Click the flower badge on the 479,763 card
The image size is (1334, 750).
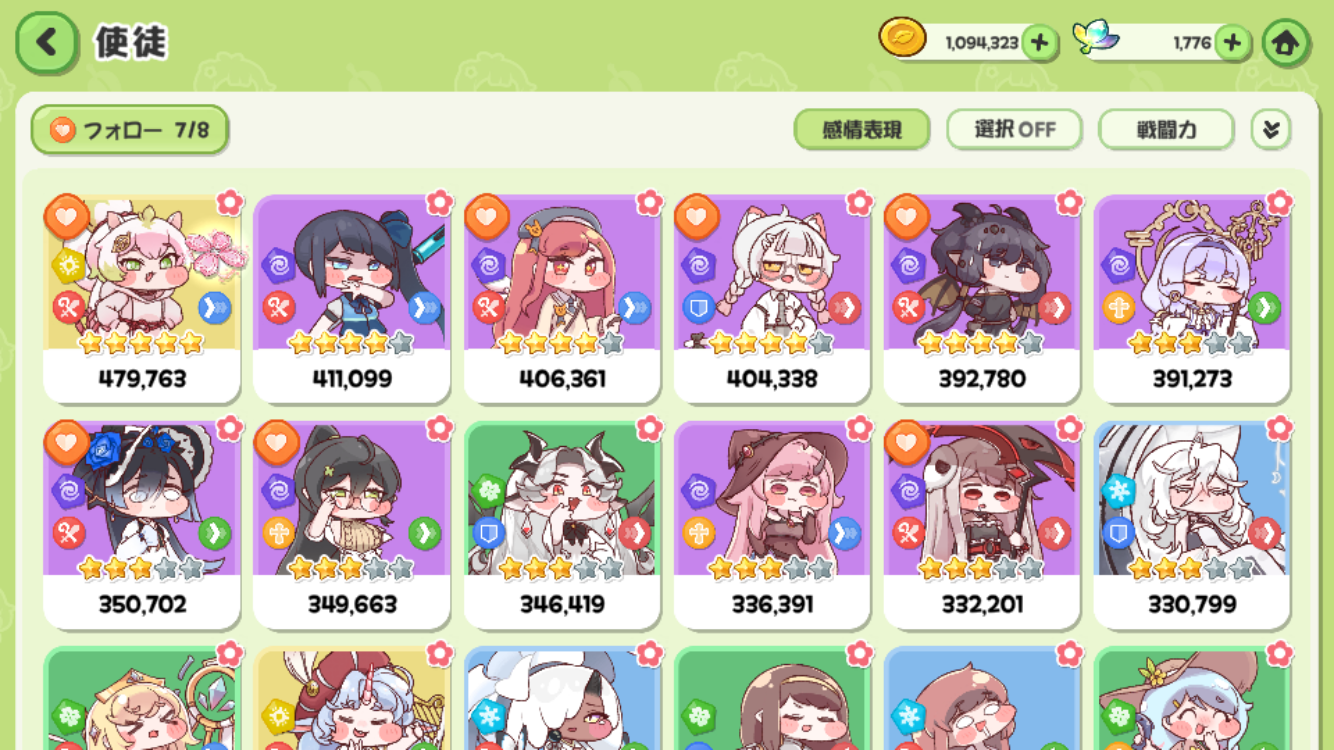[229, 202]
